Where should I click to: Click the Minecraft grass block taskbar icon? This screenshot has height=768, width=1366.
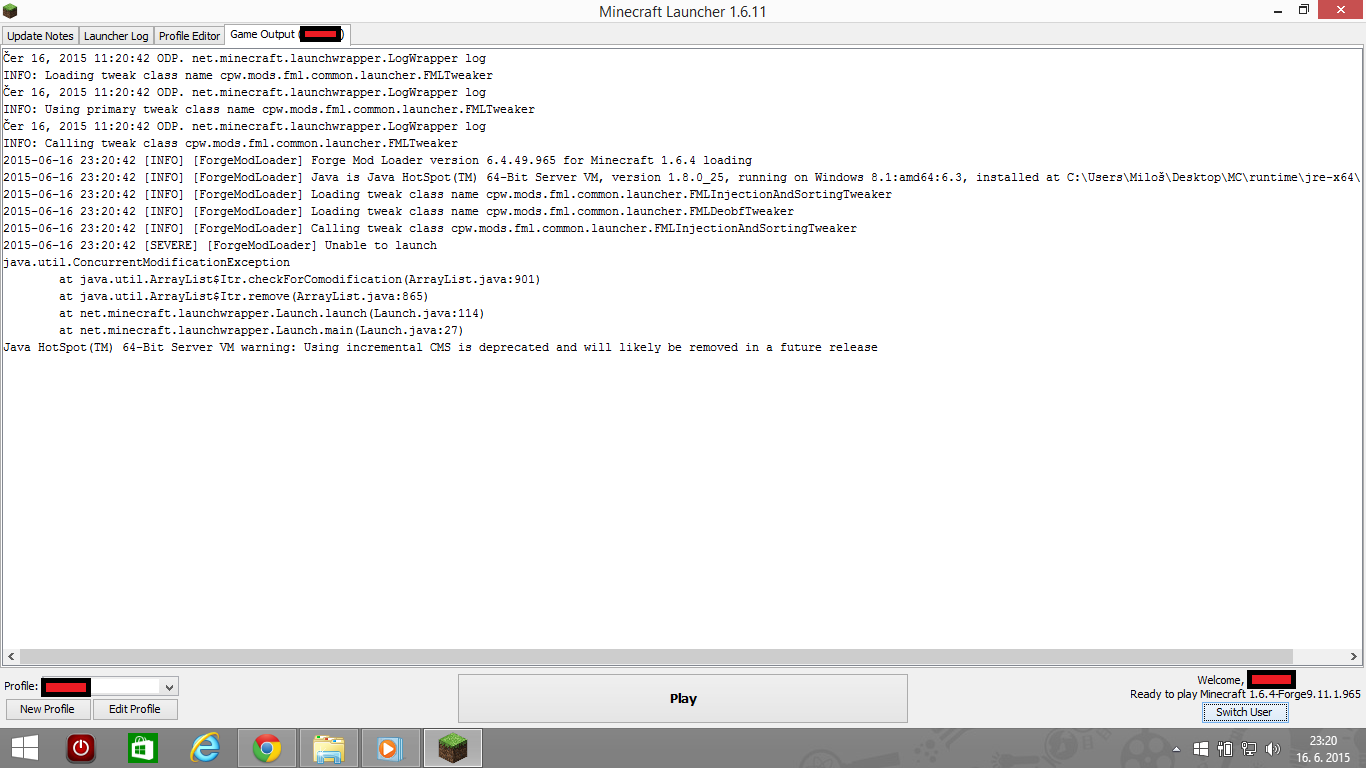[x=453, y=748]
